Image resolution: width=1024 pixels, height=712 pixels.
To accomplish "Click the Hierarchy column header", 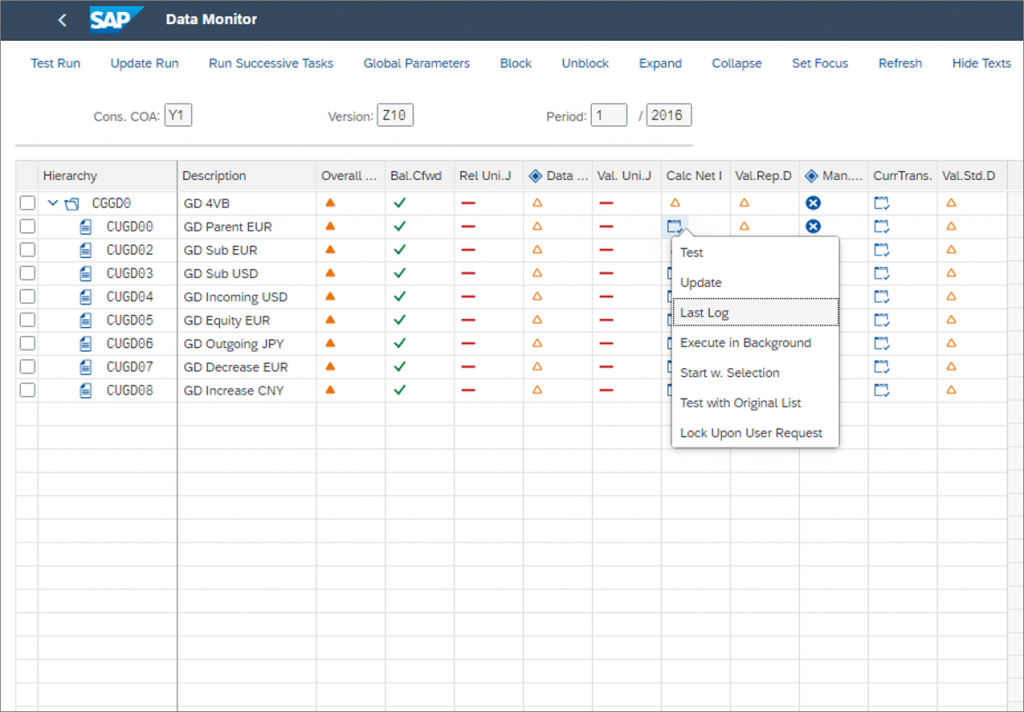I will [x=107, y=176].
